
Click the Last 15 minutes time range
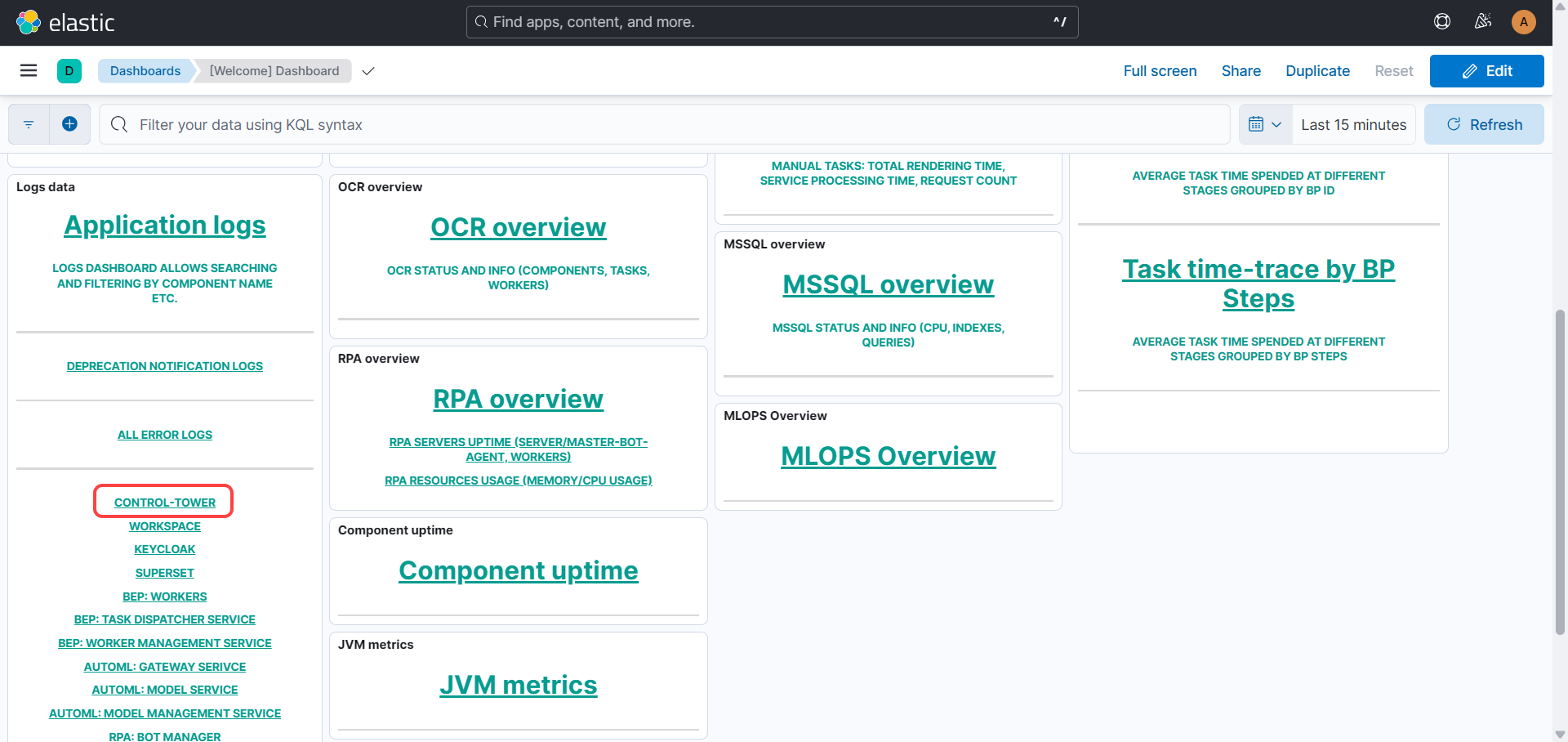pyautogui.click(x=1354, y=124)
